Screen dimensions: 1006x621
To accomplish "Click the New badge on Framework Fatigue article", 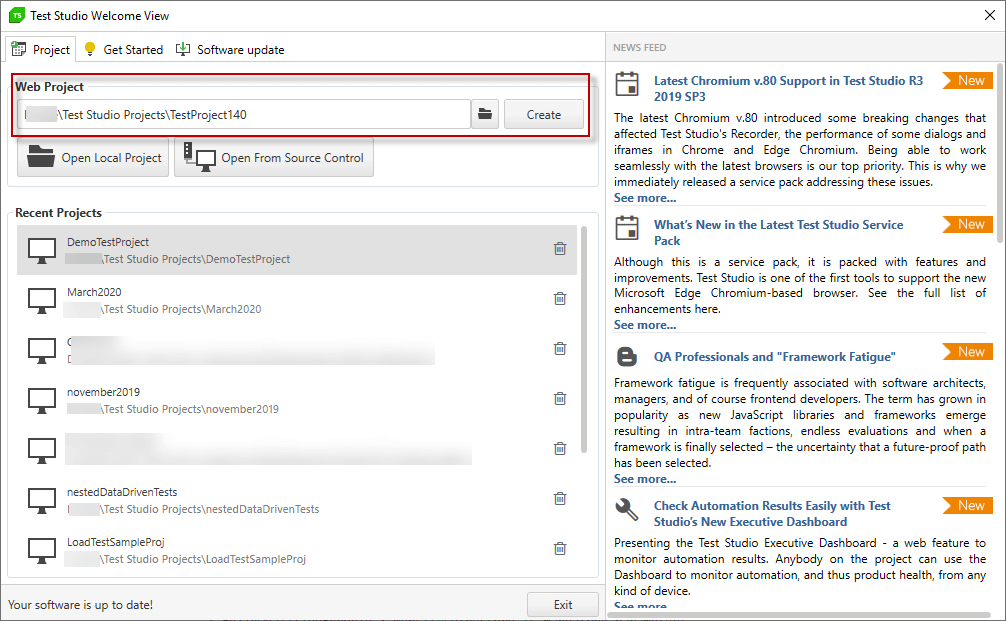I will [x=968, y=352].
